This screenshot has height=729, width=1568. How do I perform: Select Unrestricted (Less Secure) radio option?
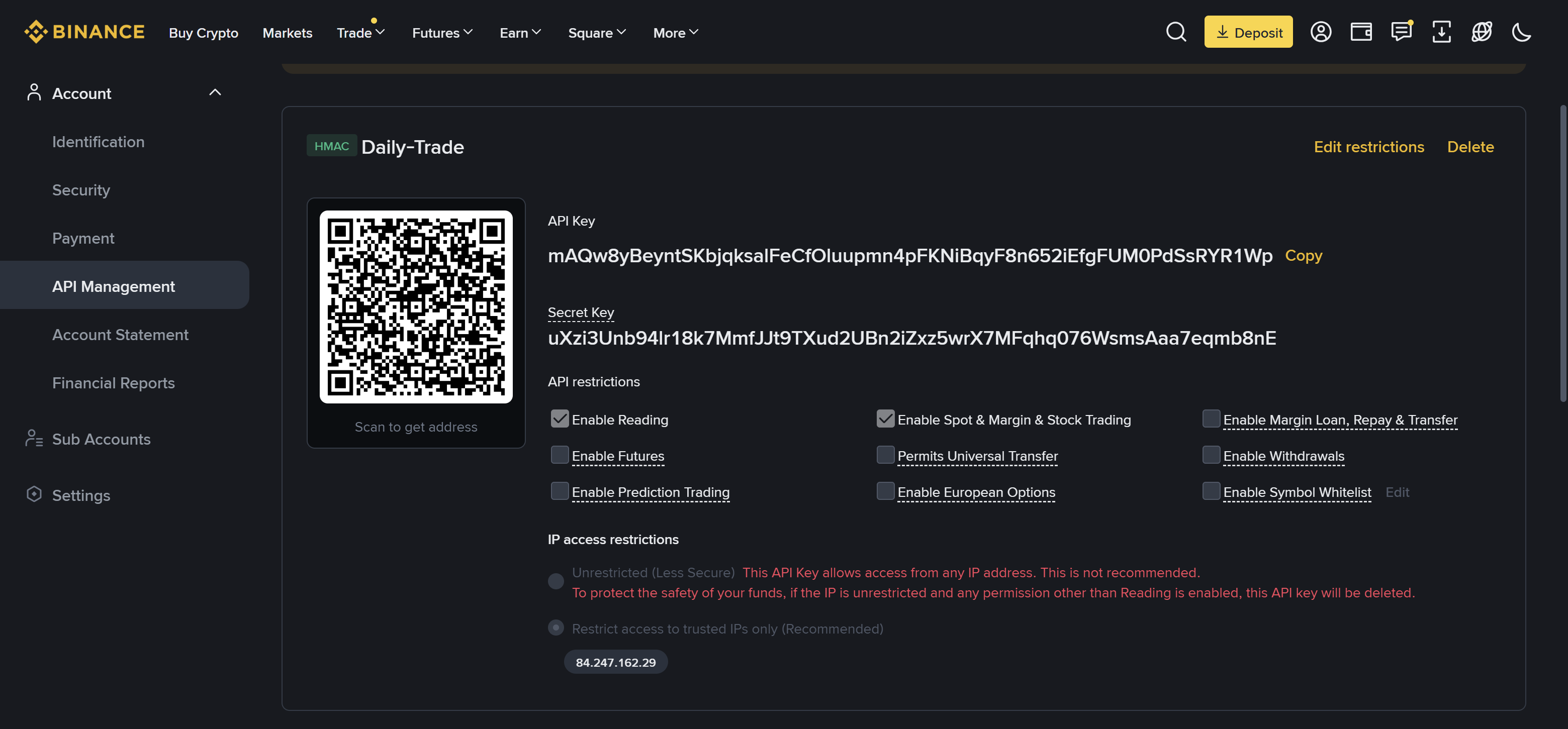(x=556, y=581)
